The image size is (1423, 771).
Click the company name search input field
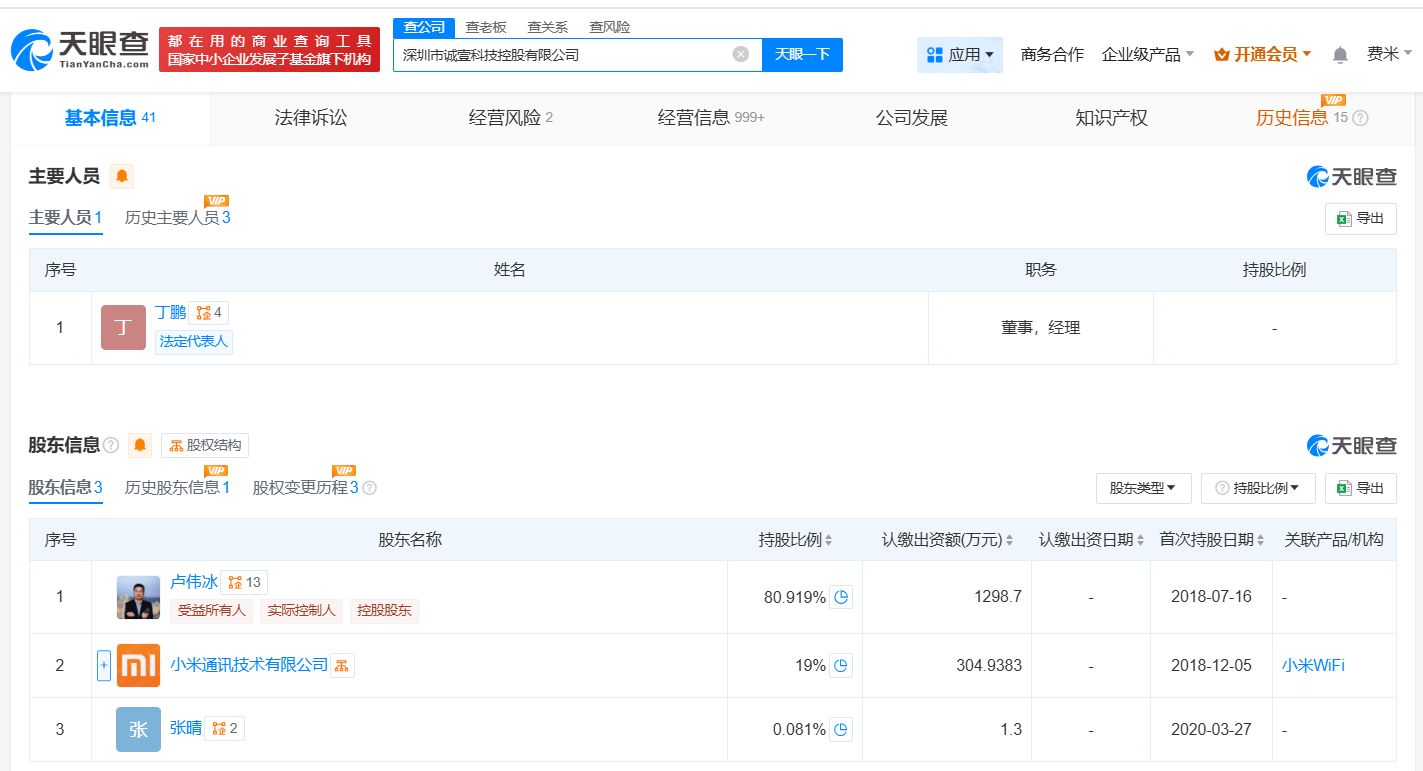click(x=563, y=55)
